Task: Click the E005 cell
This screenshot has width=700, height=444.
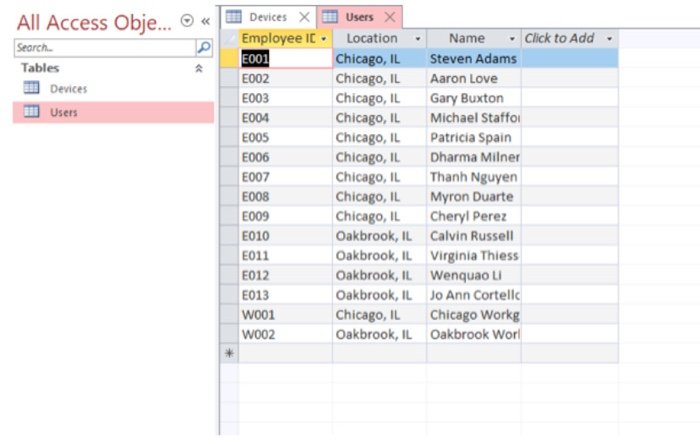Action: (x=286, y=137)
